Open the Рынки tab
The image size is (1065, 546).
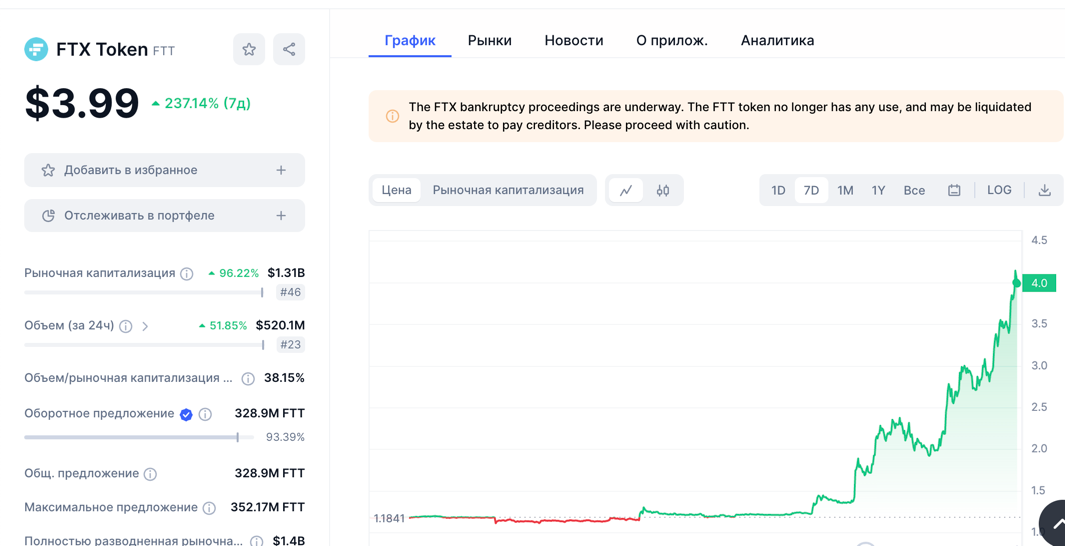click(490, 41)
